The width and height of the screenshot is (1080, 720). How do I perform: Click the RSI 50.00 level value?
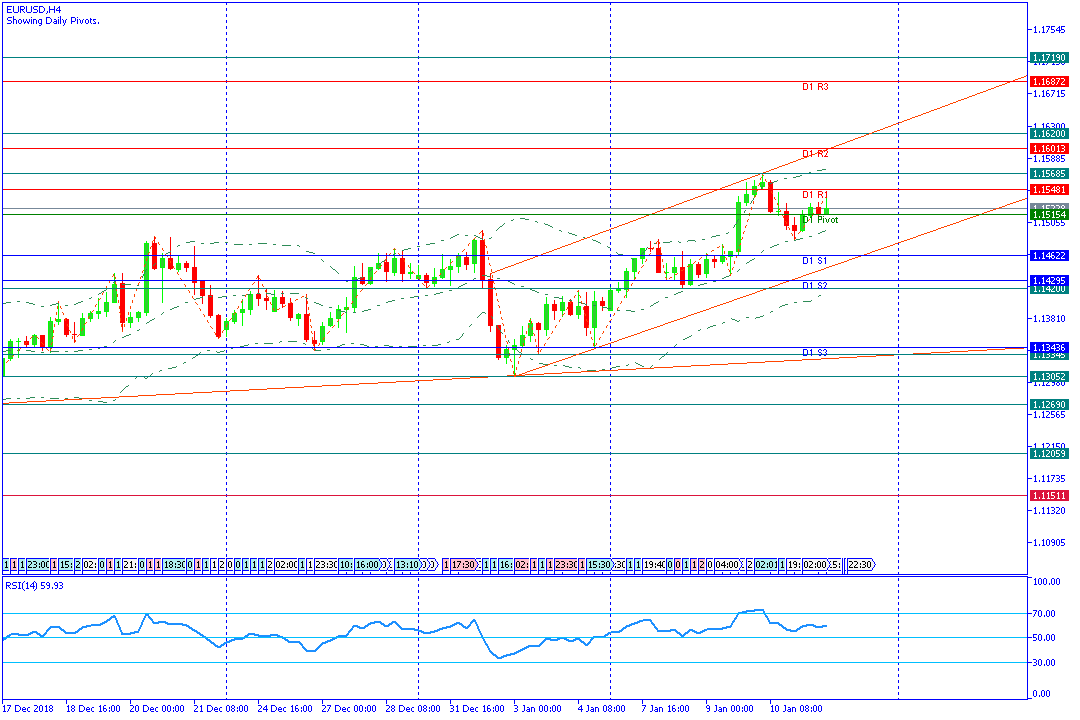point(1045,638)
